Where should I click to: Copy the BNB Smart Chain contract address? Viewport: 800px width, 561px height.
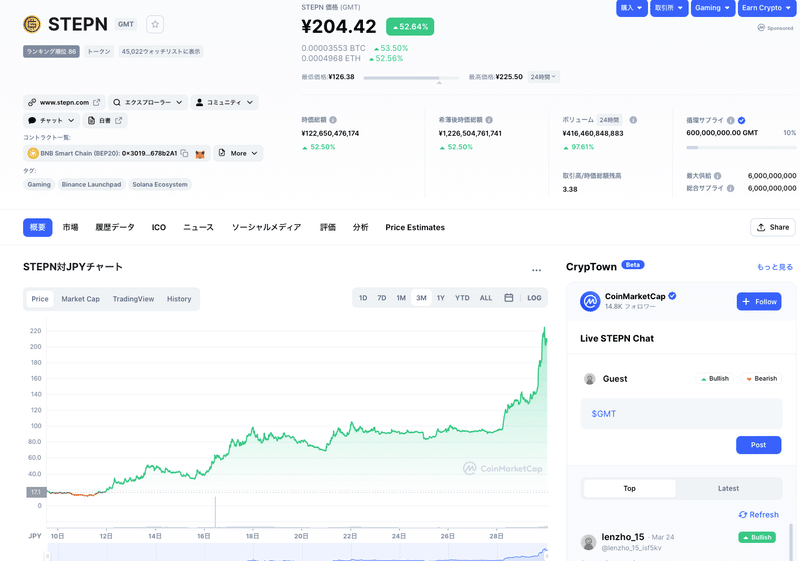(x=184, y=153)
